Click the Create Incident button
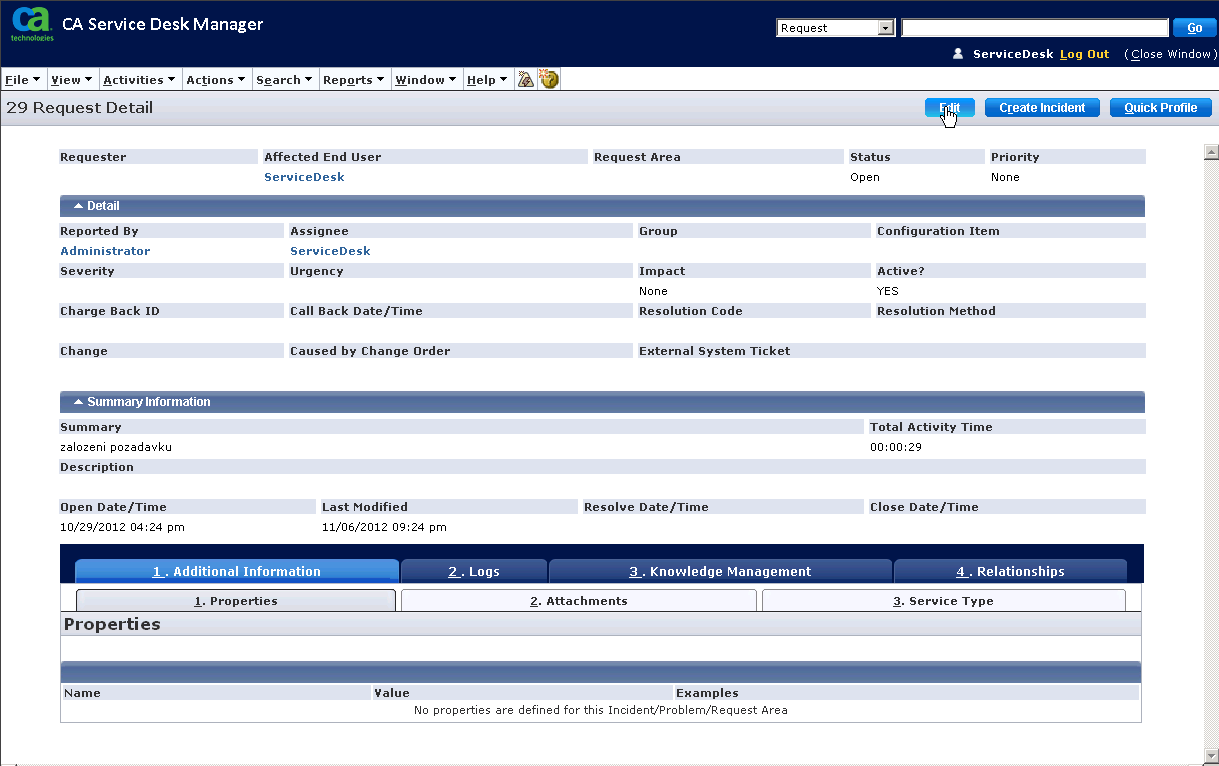This screenshot has width=1219, height=766. [1042, 108]
